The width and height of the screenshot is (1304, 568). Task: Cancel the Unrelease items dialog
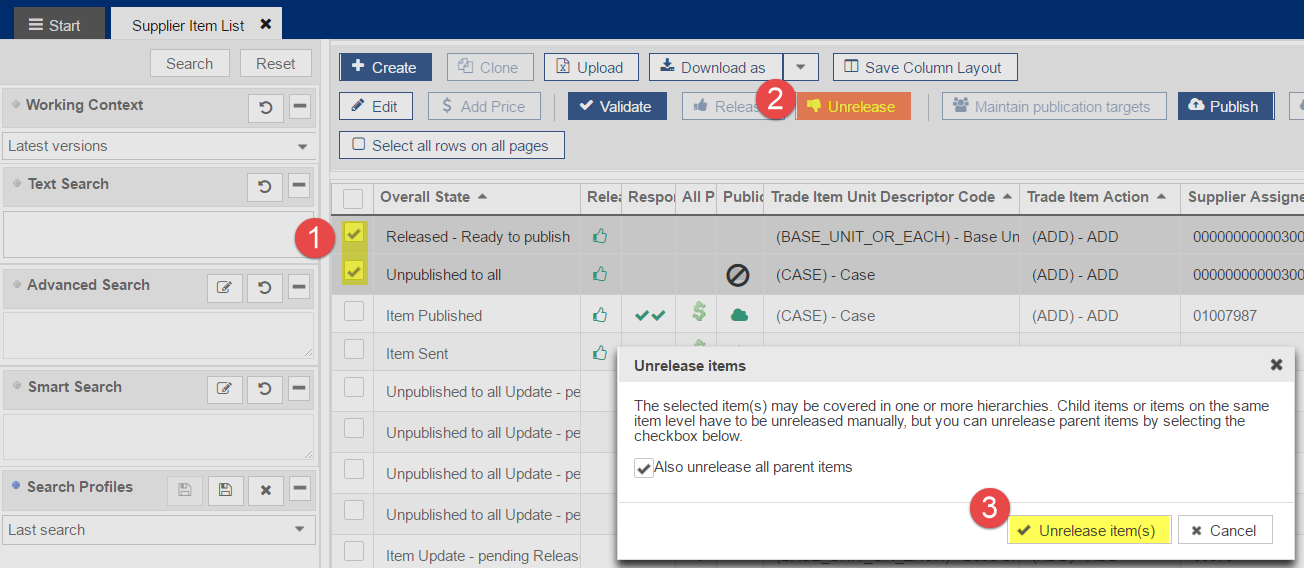(x=1225, y=530)
